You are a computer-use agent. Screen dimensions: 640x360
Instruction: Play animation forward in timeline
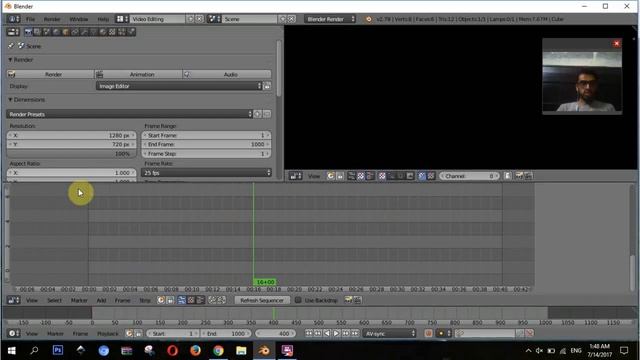(336, 333)
